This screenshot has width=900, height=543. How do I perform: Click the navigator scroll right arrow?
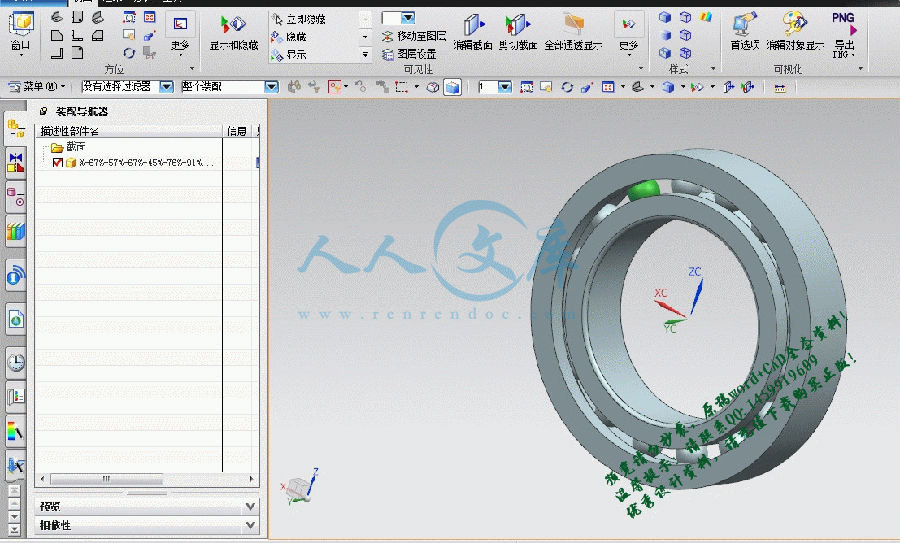[251, 478]
